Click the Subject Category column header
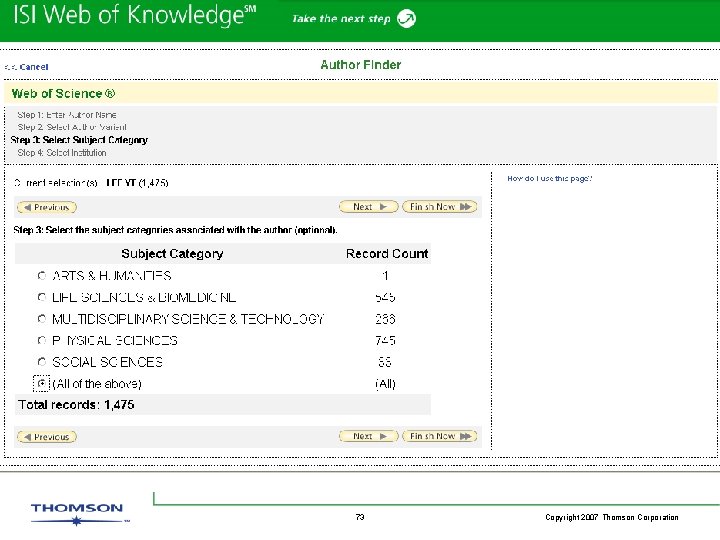The width and height of the screenshot is (720, 540). tap(172, 254)
